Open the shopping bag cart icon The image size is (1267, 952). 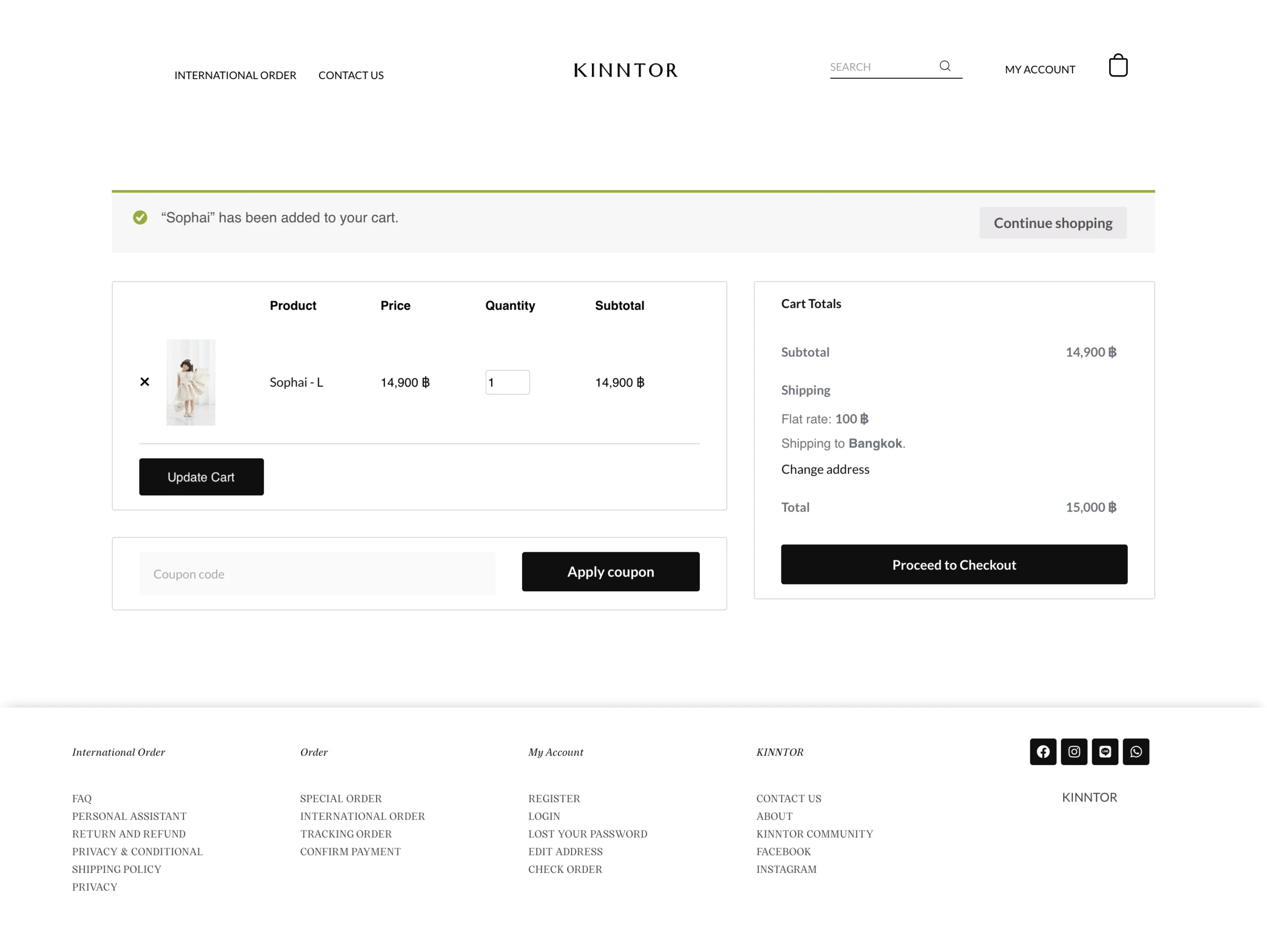[x=1118, y=65]
